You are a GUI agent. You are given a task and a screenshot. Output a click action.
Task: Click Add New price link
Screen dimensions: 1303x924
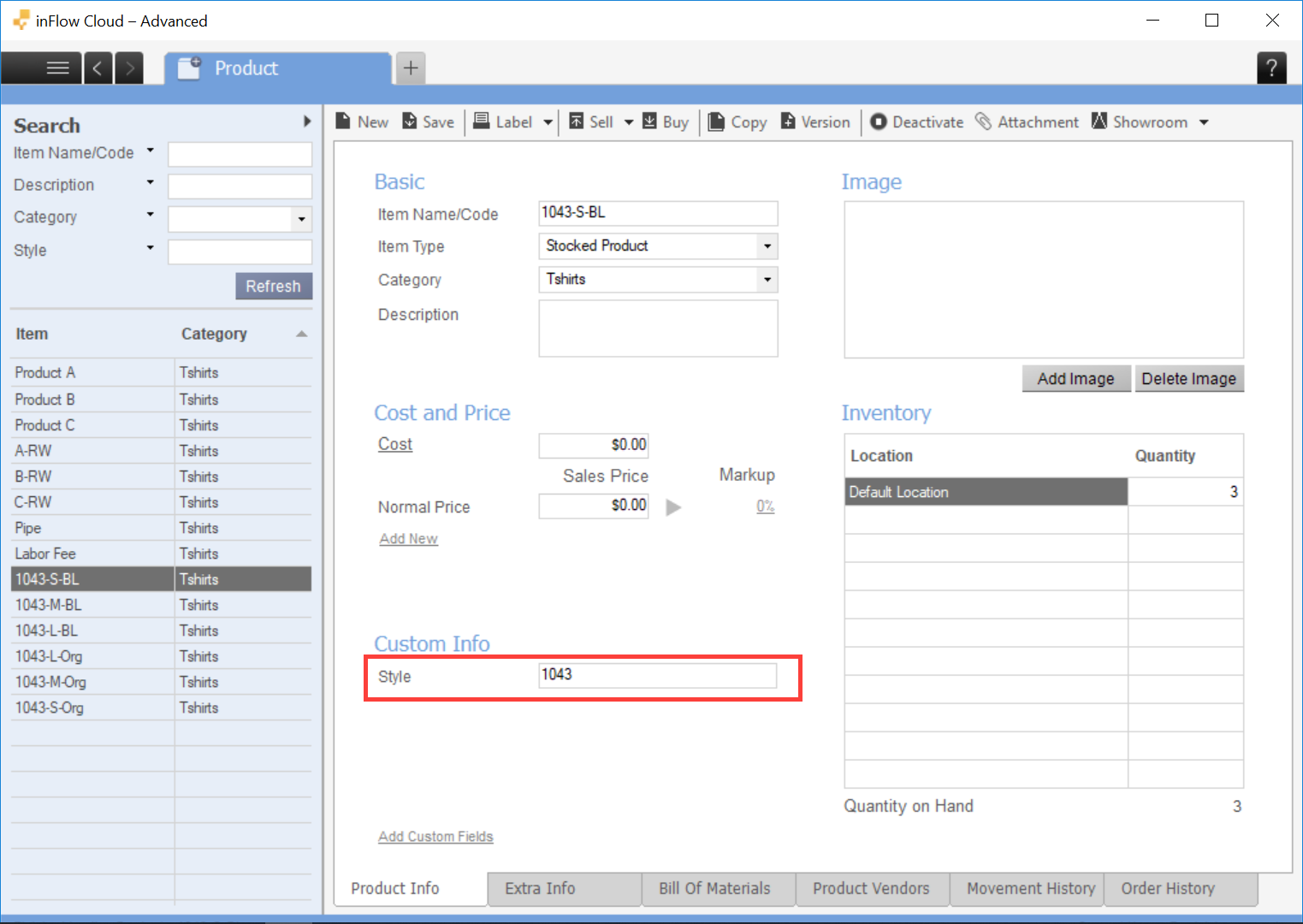409,539
